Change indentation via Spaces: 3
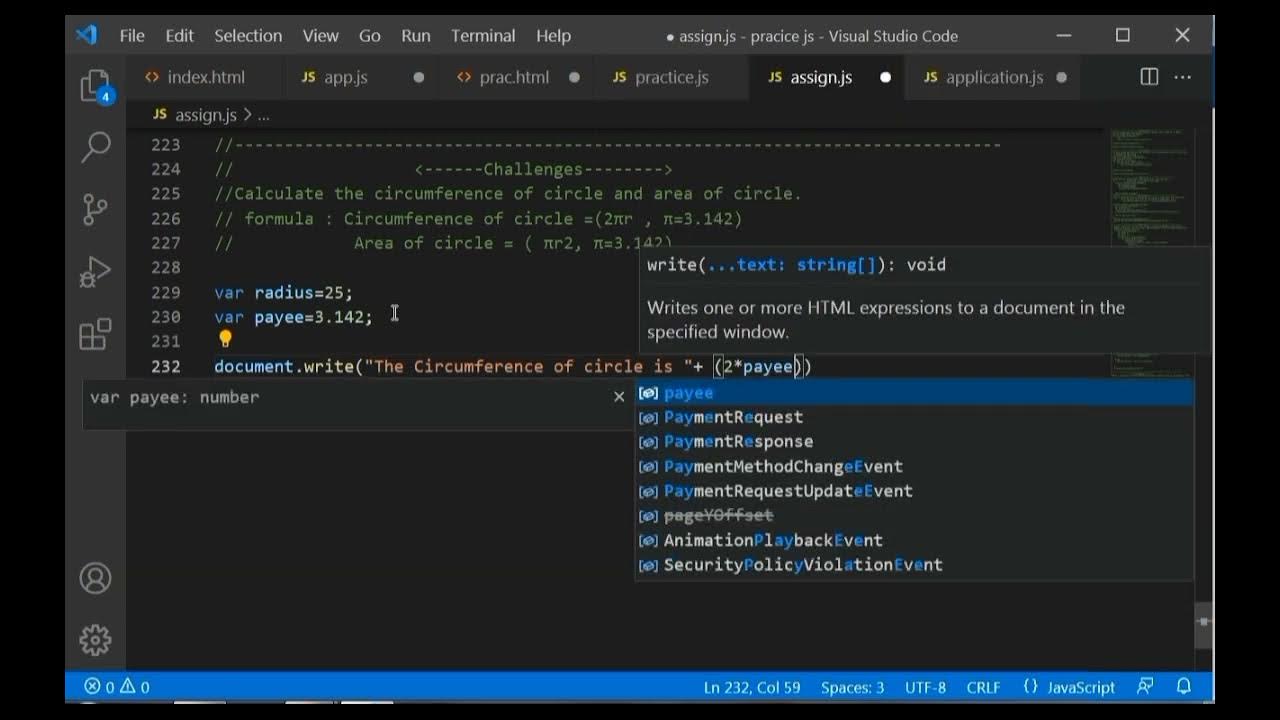Image resolution: width=1280 pixels, height=720 pixels. [852, 687]
